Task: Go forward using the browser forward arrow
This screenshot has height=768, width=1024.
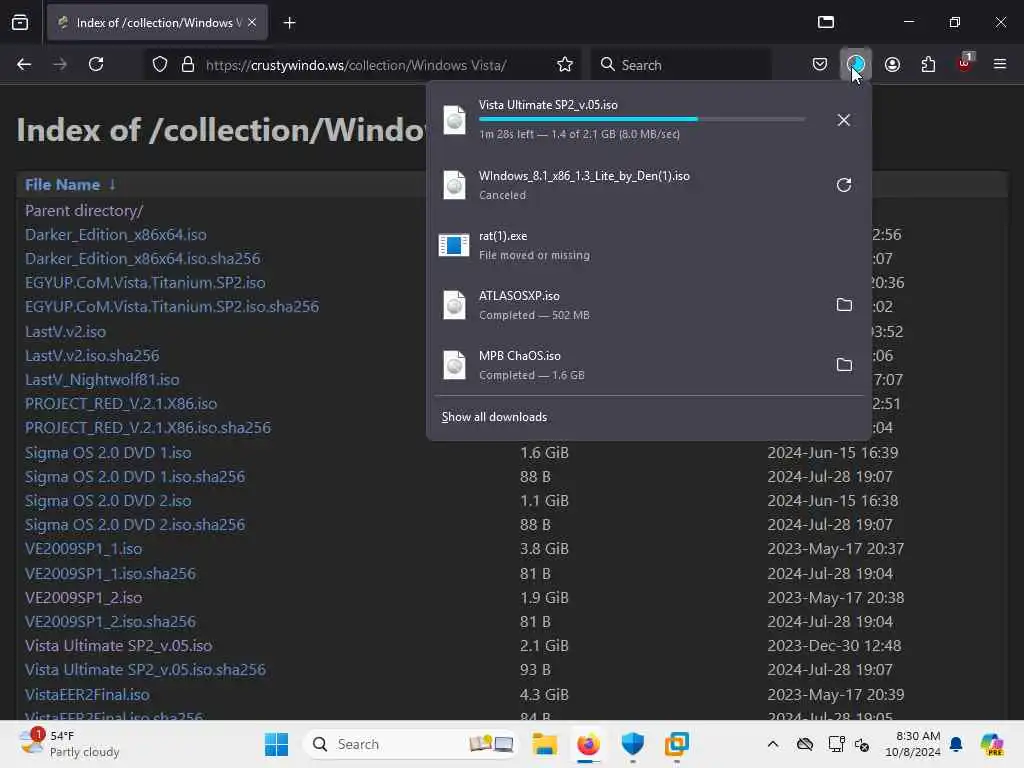Action: pos(60,64)
